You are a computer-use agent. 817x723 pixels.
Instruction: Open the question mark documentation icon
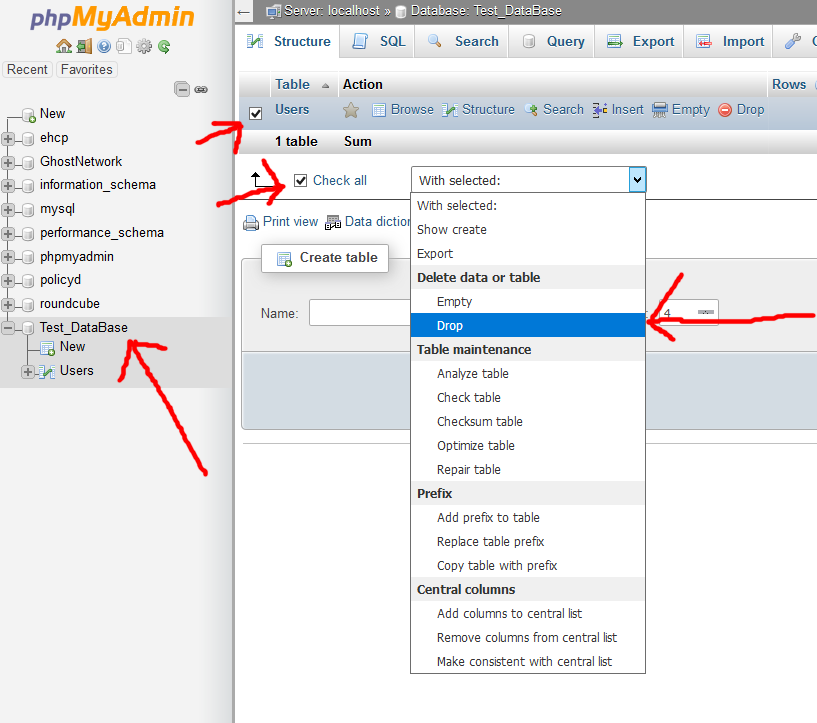(104, 46)
